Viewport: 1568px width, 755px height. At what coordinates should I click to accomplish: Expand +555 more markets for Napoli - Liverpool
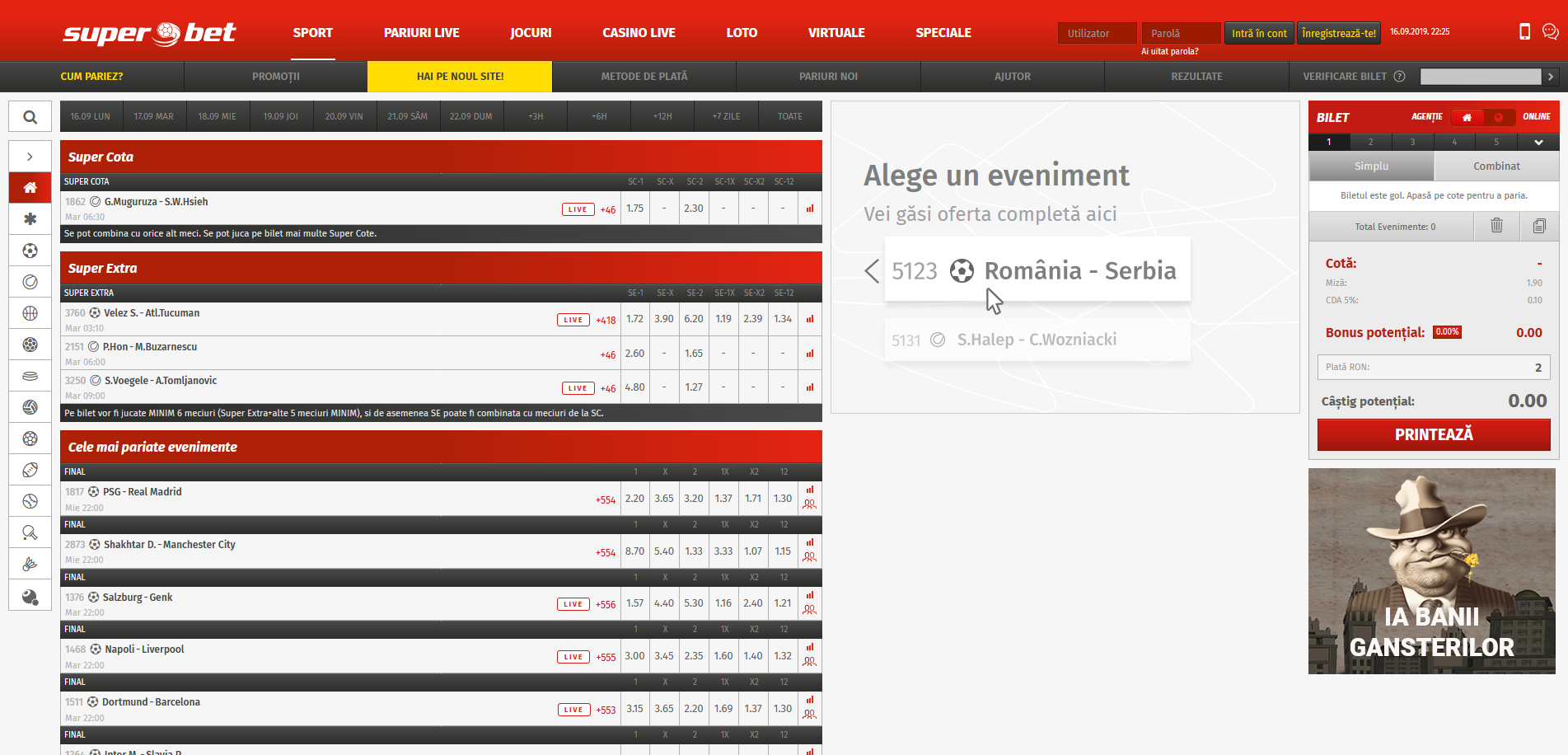pyautogui.click(x=606, y=657)
